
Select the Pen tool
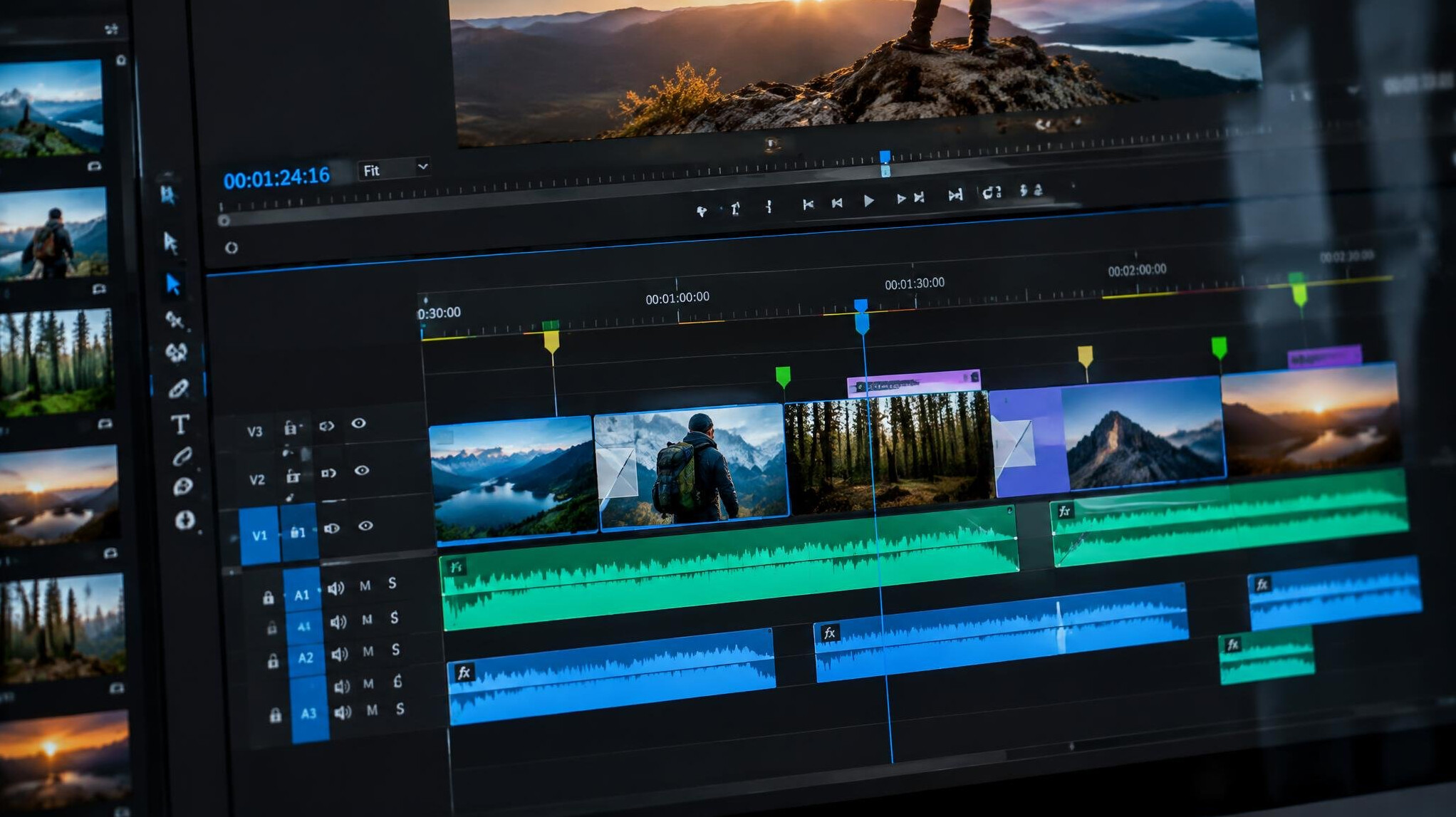point(178,388)
